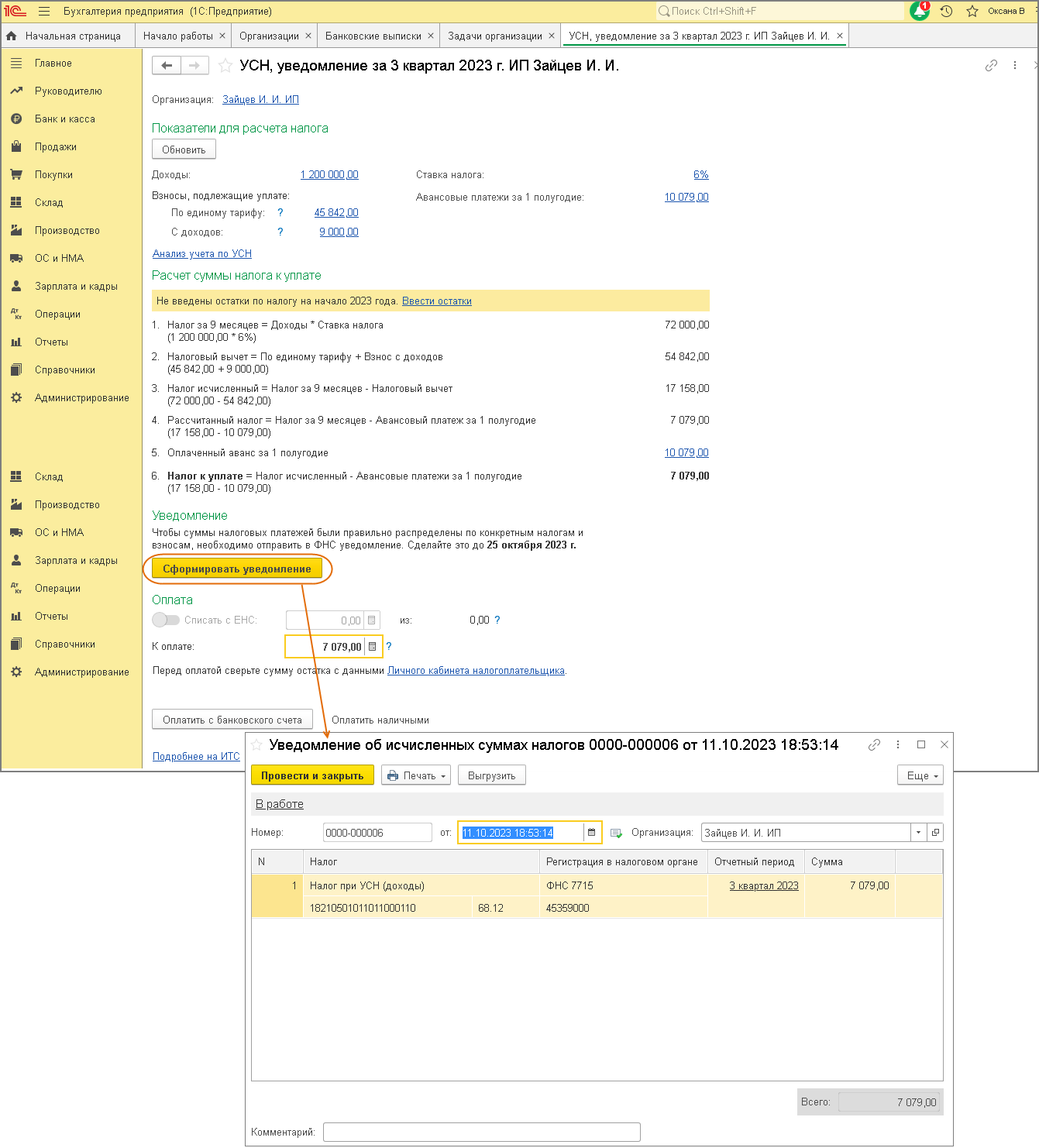Open the history clock icon

coord(946,11)
